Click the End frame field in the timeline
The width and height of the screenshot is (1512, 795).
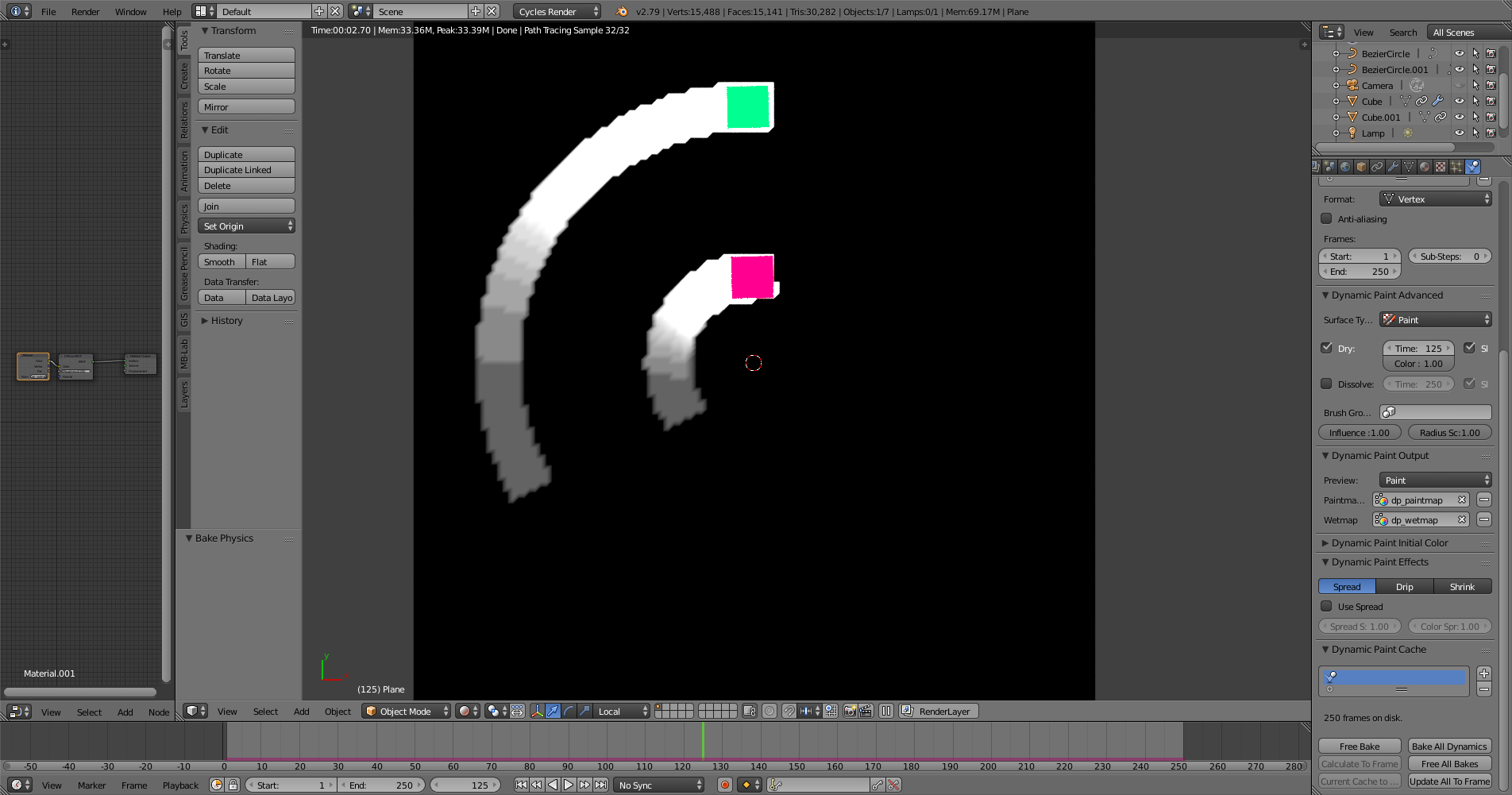(381, 785)
